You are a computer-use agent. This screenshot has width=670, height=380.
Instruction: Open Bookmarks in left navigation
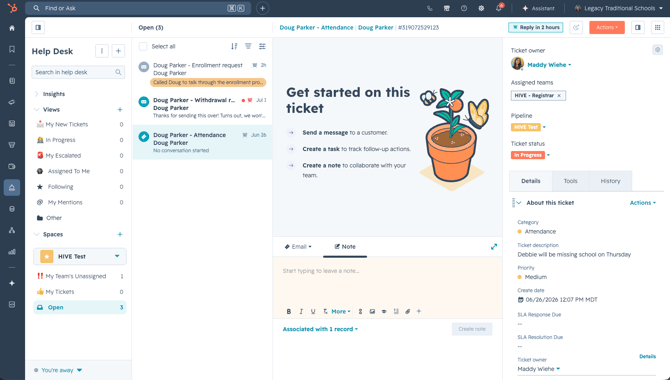12,49
